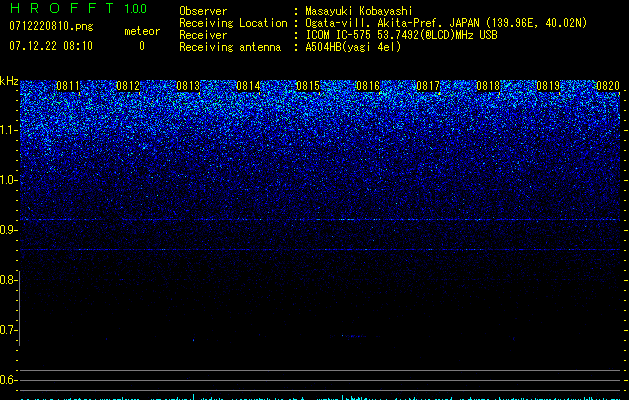Click the Observer label
The height and width of the screenshot is (400, 629).
coord(203,11)
